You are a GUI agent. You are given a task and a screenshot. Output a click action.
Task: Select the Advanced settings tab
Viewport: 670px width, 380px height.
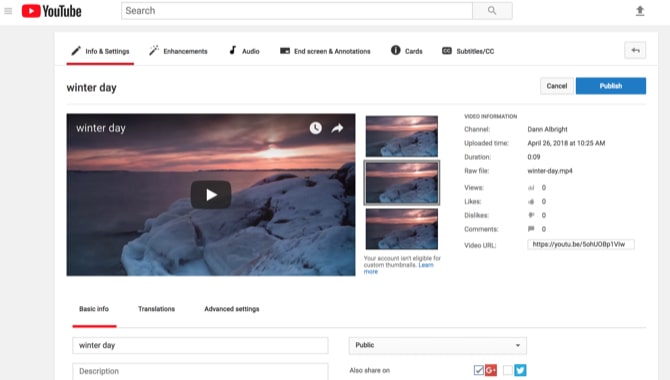tap(232, 309)
